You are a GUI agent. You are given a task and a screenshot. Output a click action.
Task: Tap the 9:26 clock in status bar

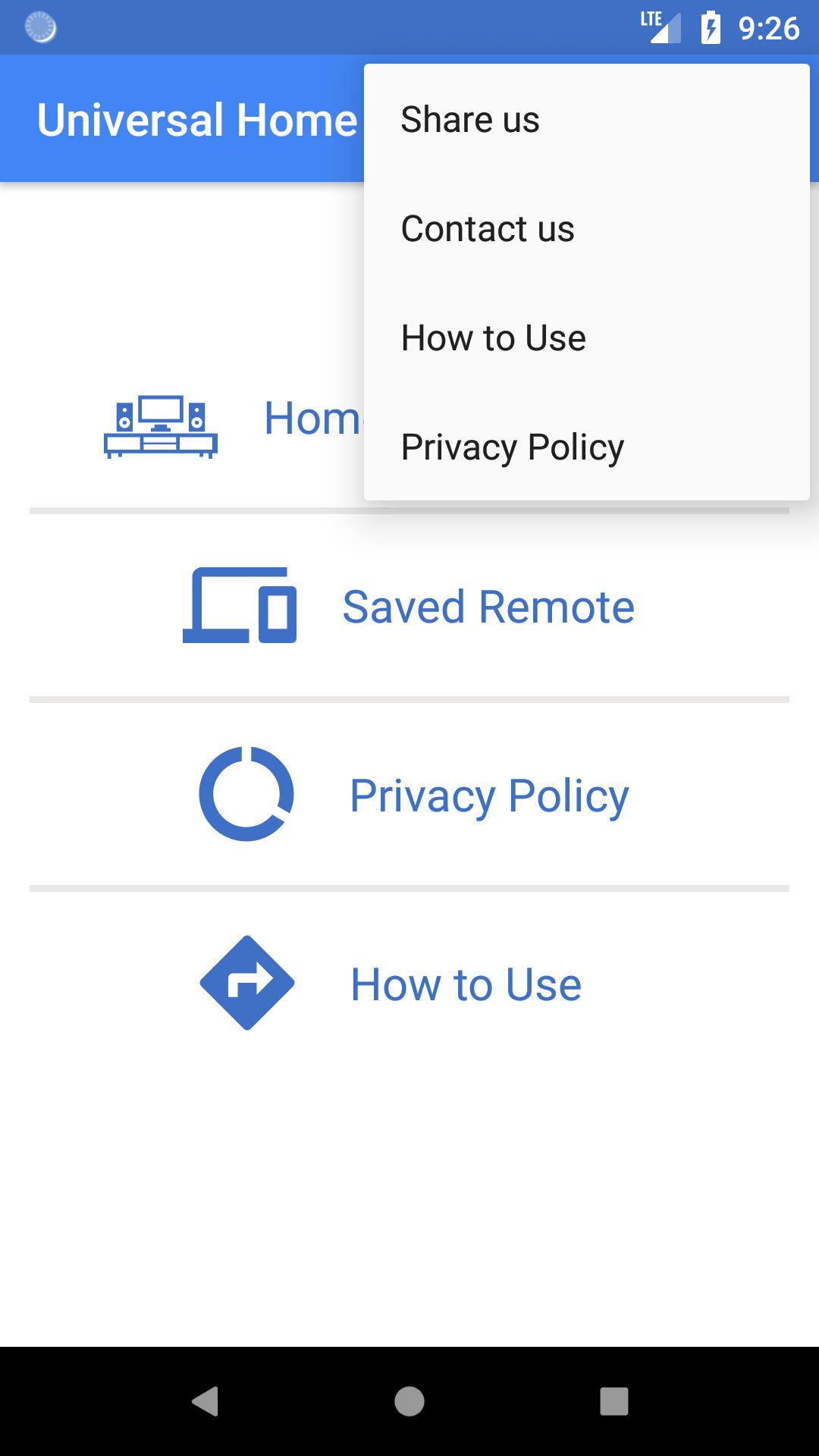[768, 28]
